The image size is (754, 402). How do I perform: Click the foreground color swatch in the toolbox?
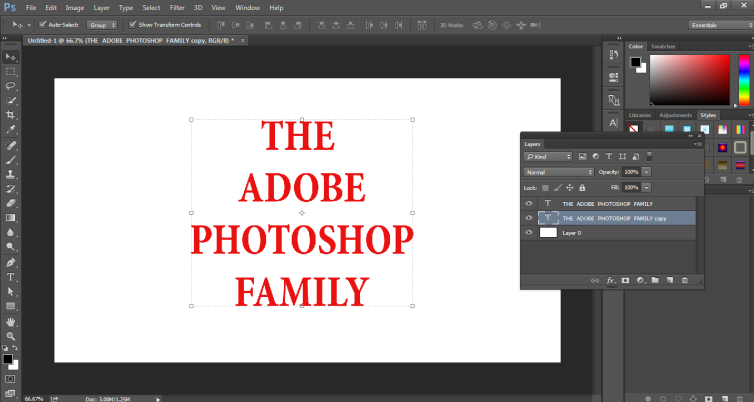click(x=8, y=359)
